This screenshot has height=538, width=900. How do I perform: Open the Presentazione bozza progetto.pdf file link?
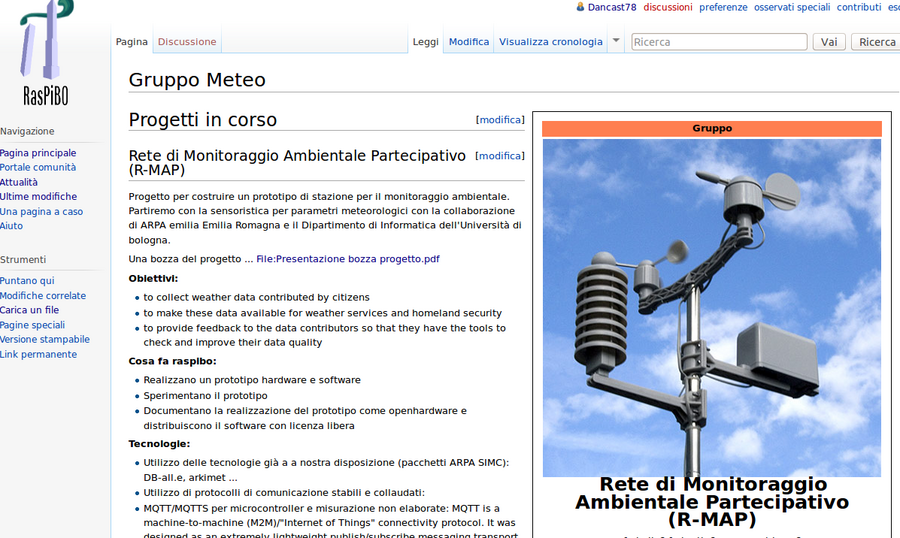[x=347, y=259]
